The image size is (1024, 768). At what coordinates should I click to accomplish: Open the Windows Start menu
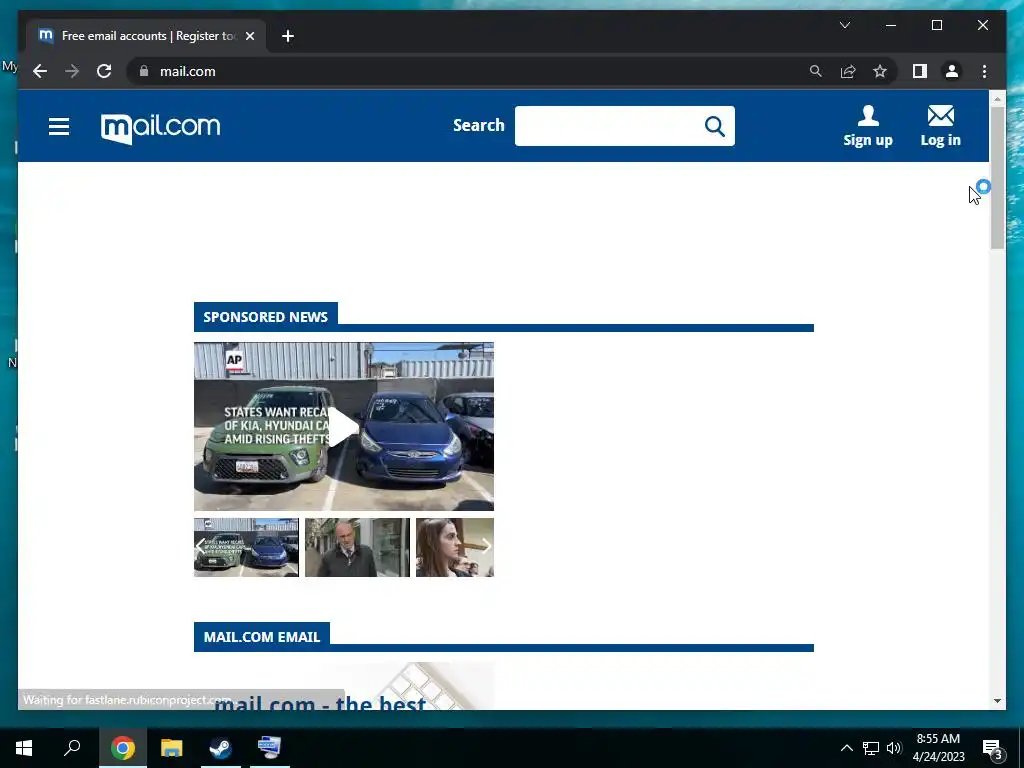coord(24,748)
